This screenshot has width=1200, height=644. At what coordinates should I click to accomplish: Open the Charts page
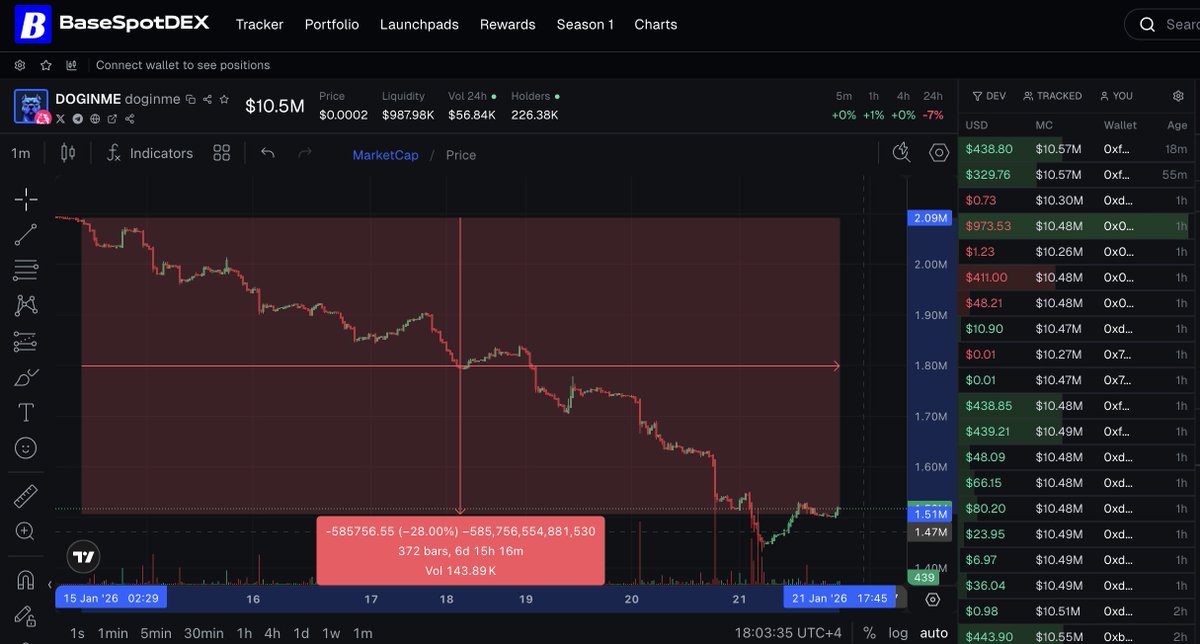[656, 24]
